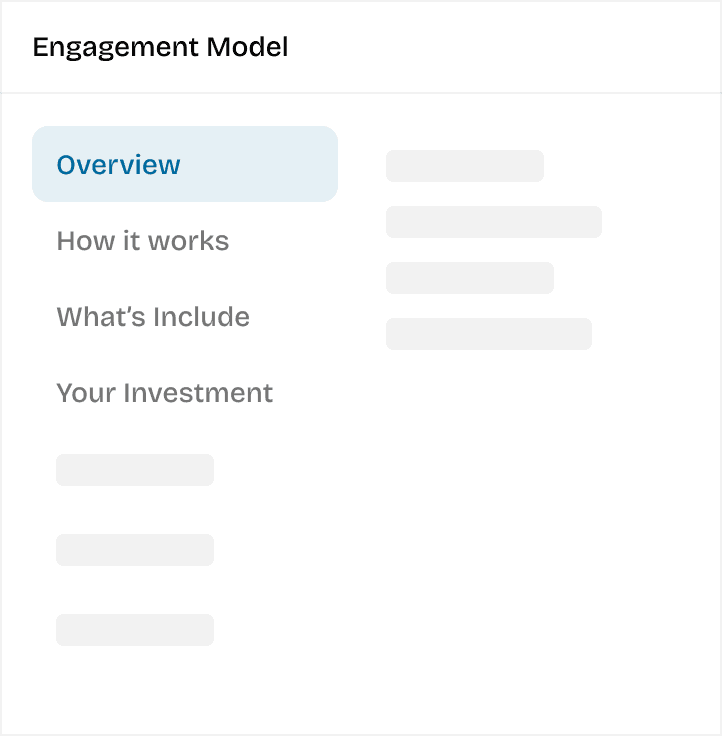Select the fourth content placeholder bar
The height and width of the screenshot is (736, 722).
point(489,334)
